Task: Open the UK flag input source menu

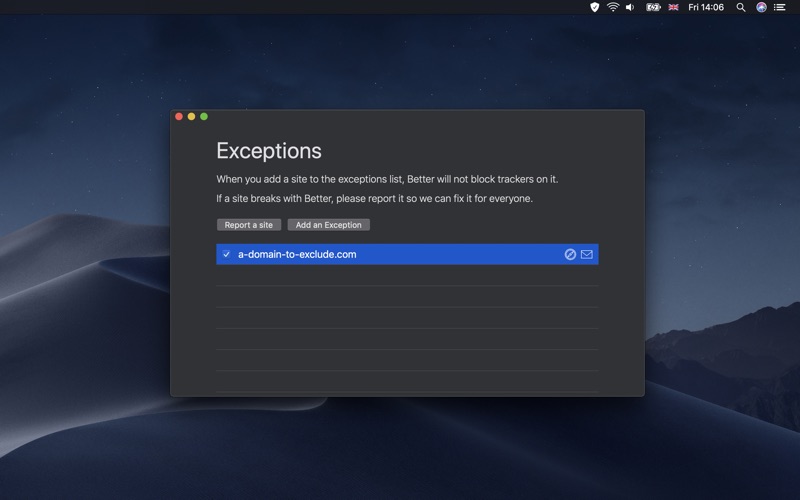Action: (673, 7)
